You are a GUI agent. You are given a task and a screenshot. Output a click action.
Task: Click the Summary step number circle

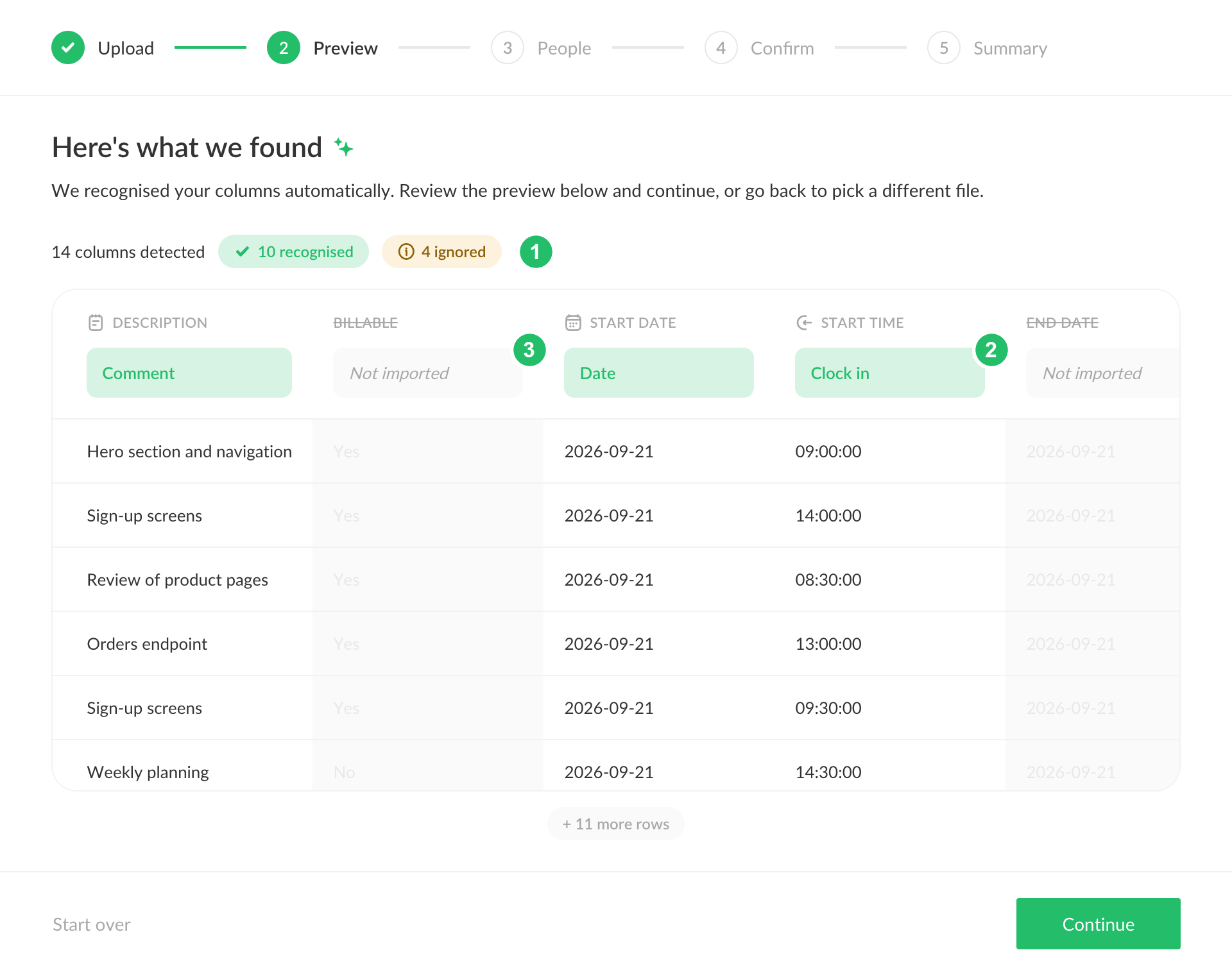(944, 47)
